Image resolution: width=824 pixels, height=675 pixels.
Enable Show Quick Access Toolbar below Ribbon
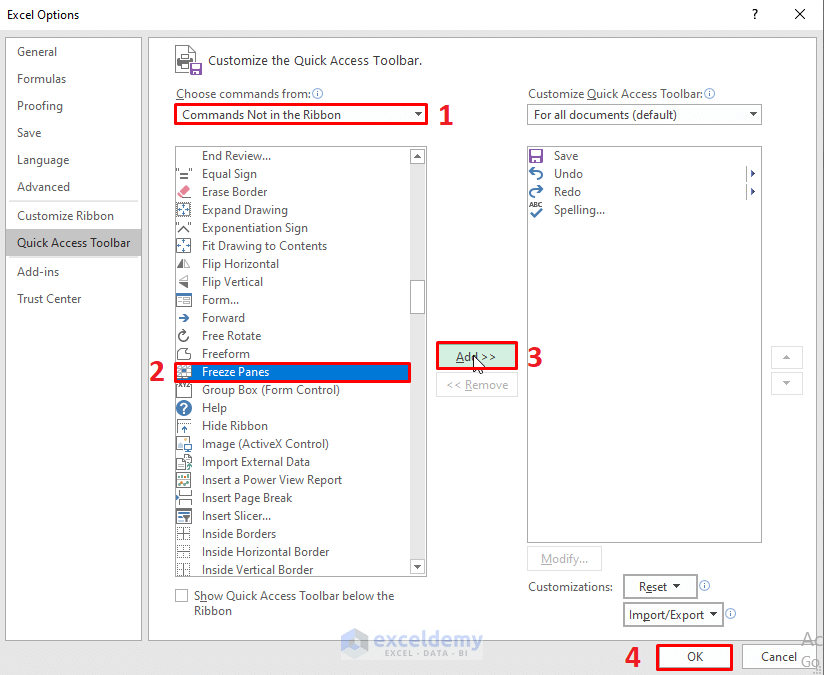[x=182, y=595]
